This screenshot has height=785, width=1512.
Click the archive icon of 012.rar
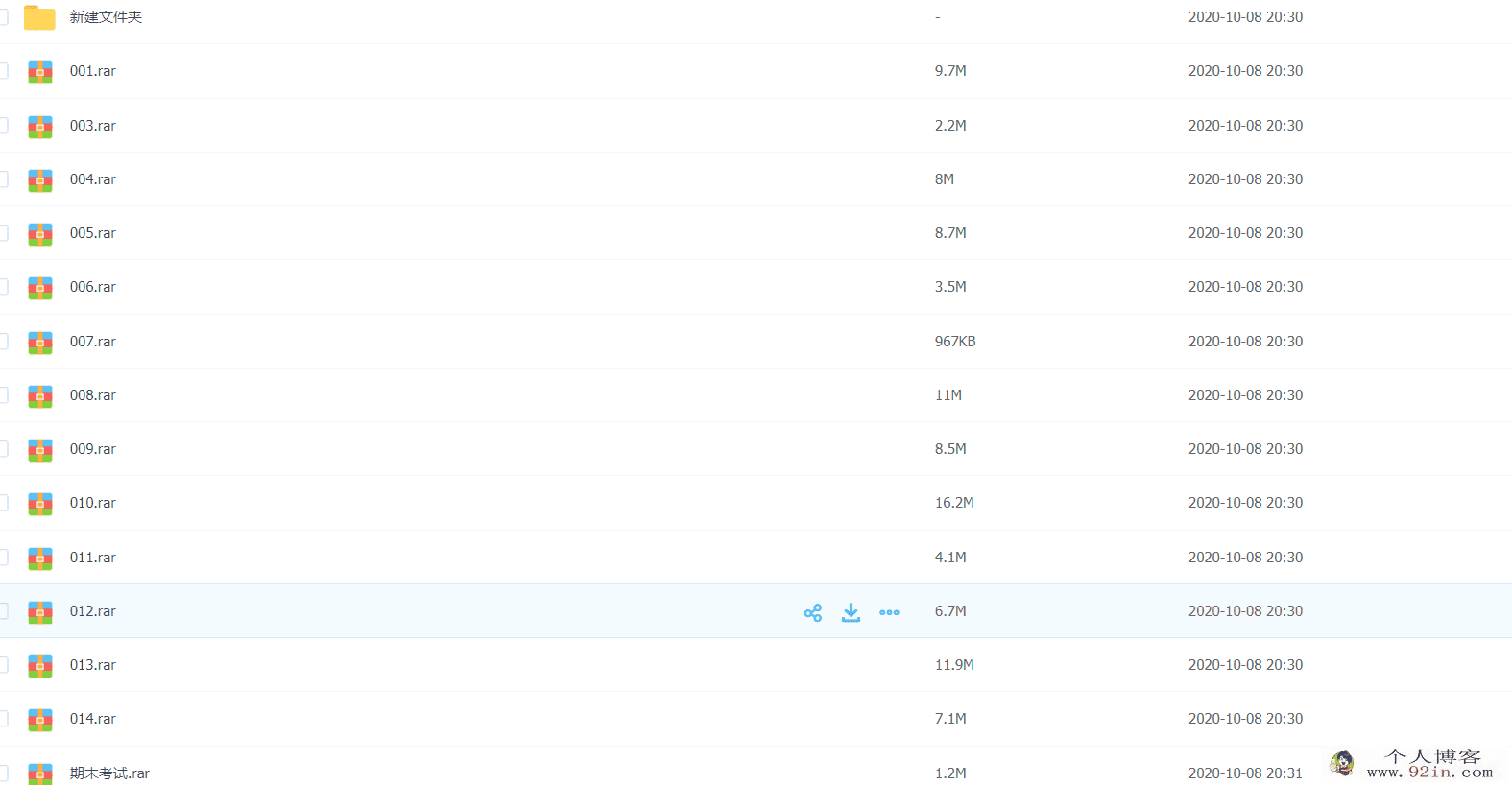point(40,612)
